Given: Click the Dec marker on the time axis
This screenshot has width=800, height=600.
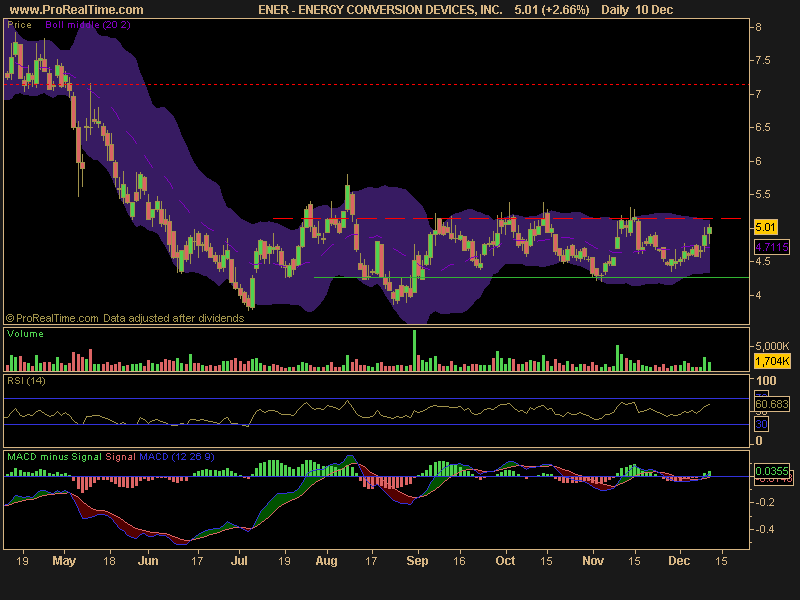Looking at the screenshot, I should (x=679, y=561).
